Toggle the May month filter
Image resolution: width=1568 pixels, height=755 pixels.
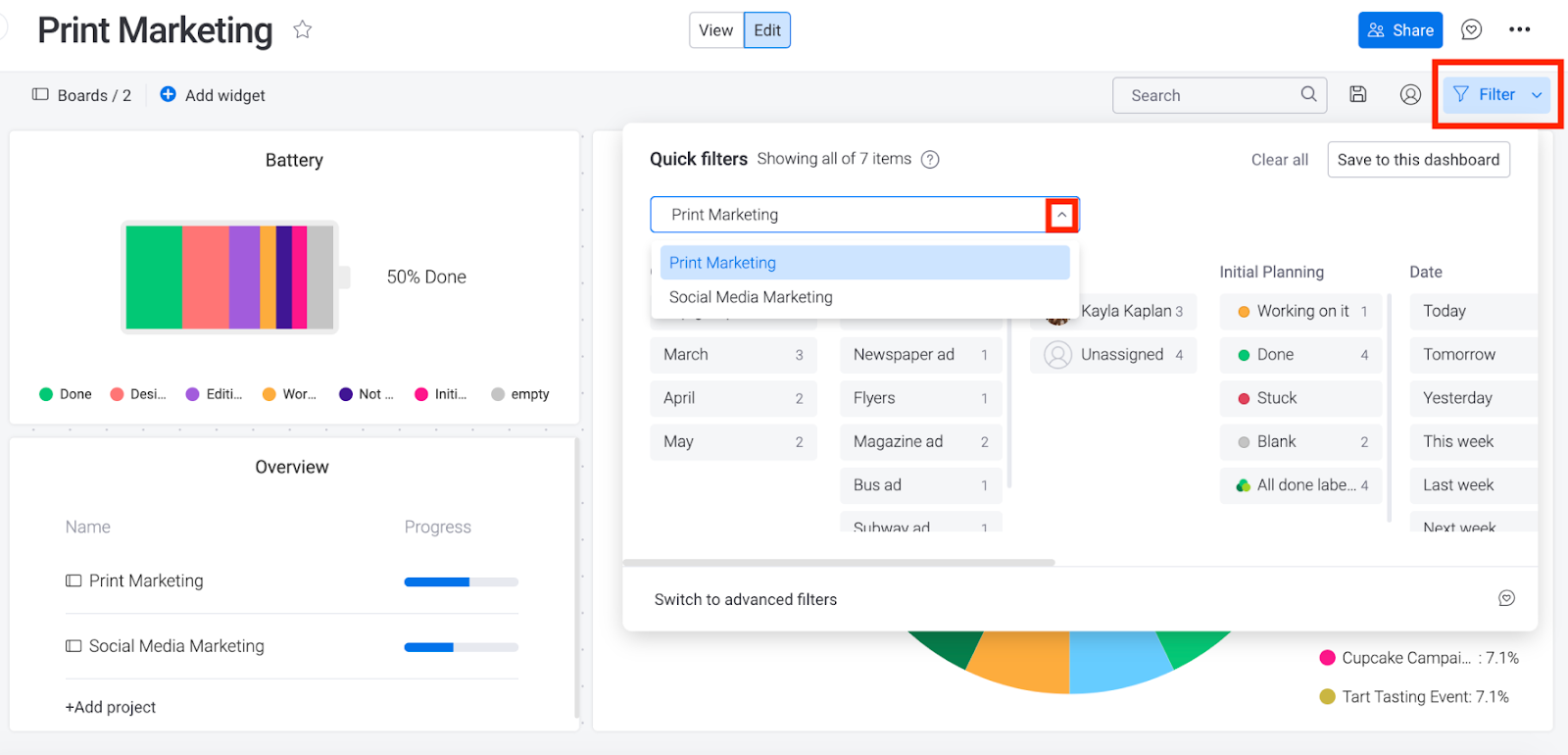coord(733,442)
